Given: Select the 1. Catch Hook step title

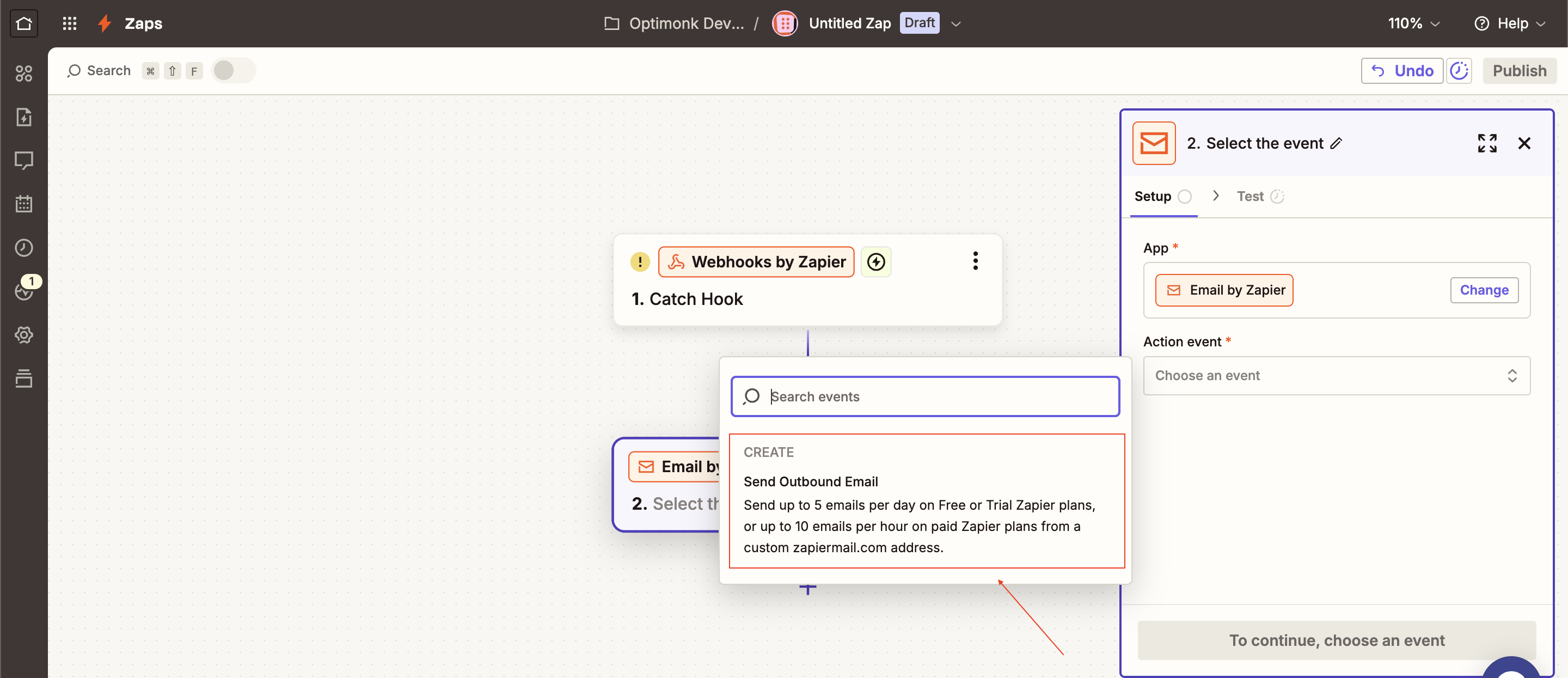Looking at the screenshot, I should click(x=687, y=299).
